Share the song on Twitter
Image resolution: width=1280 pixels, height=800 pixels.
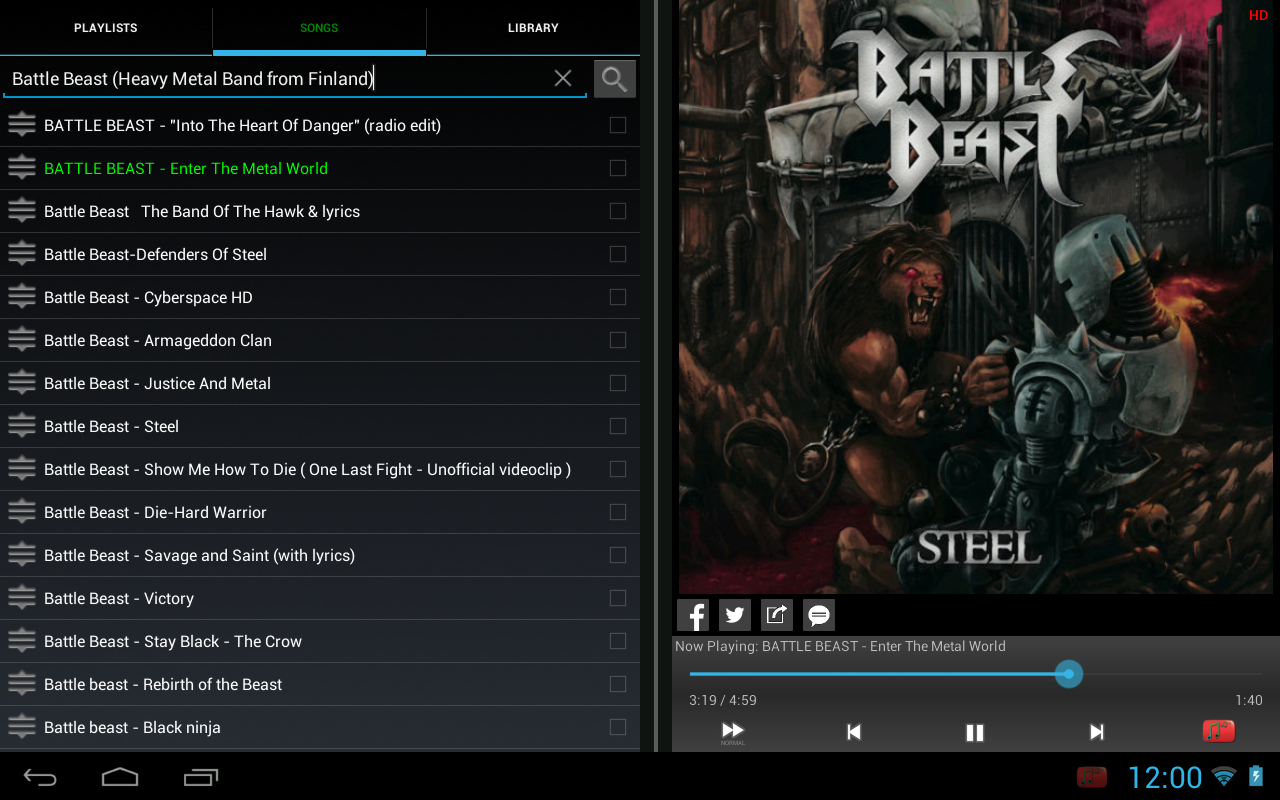734,615
